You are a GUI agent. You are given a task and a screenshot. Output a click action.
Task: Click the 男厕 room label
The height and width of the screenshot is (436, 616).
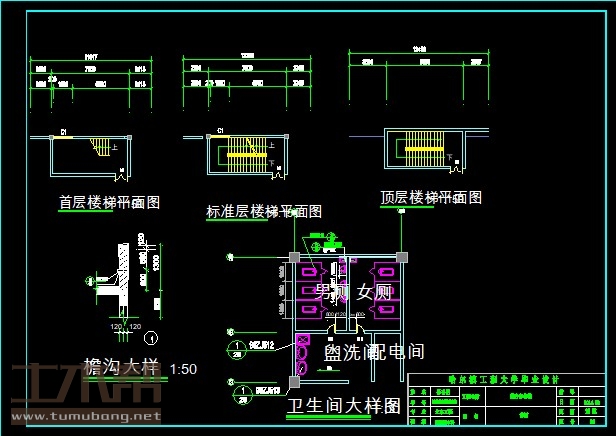pyautogui.click(x=331, y=293)
